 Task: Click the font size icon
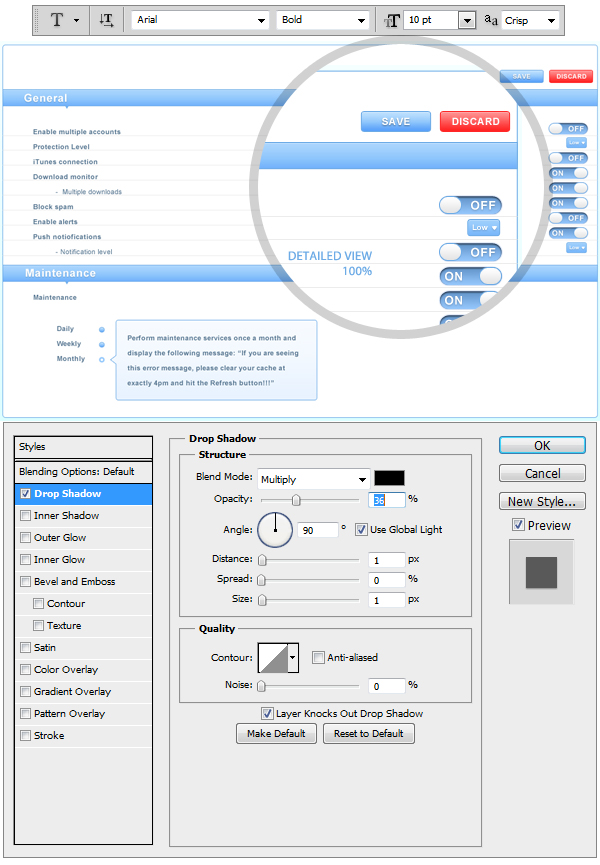pos(392,20)
